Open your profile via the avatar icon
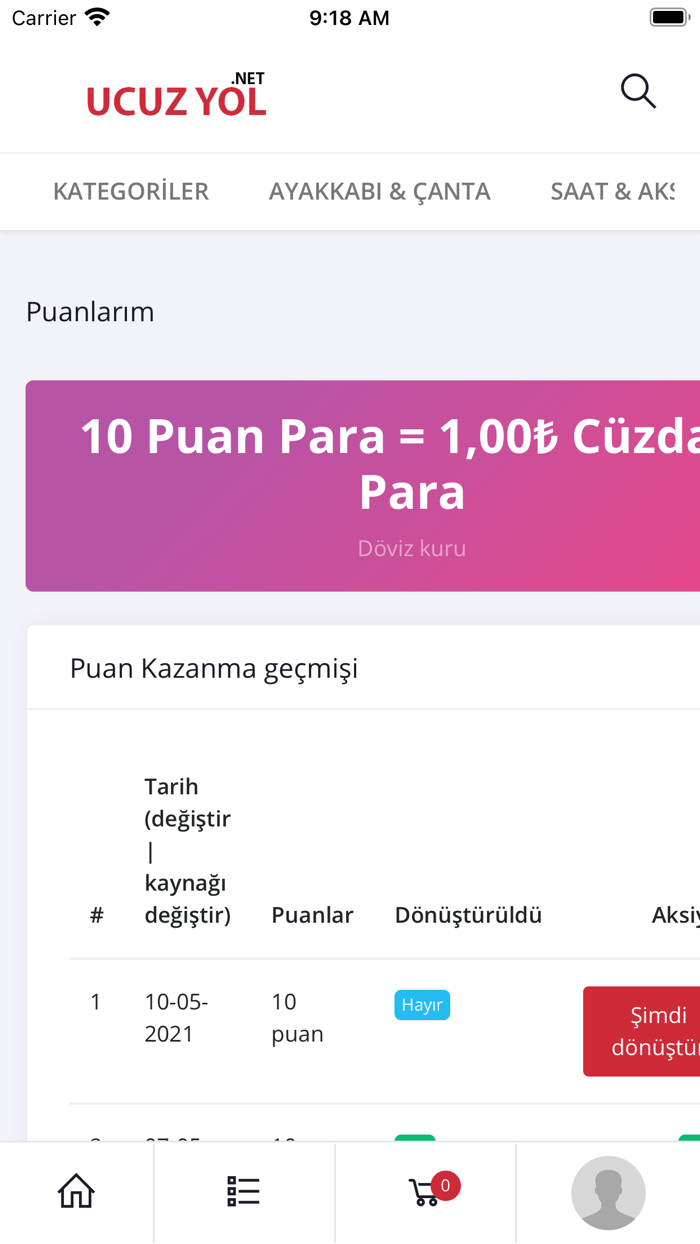This screenshot has width=700, height=1244. point(608,1193)
